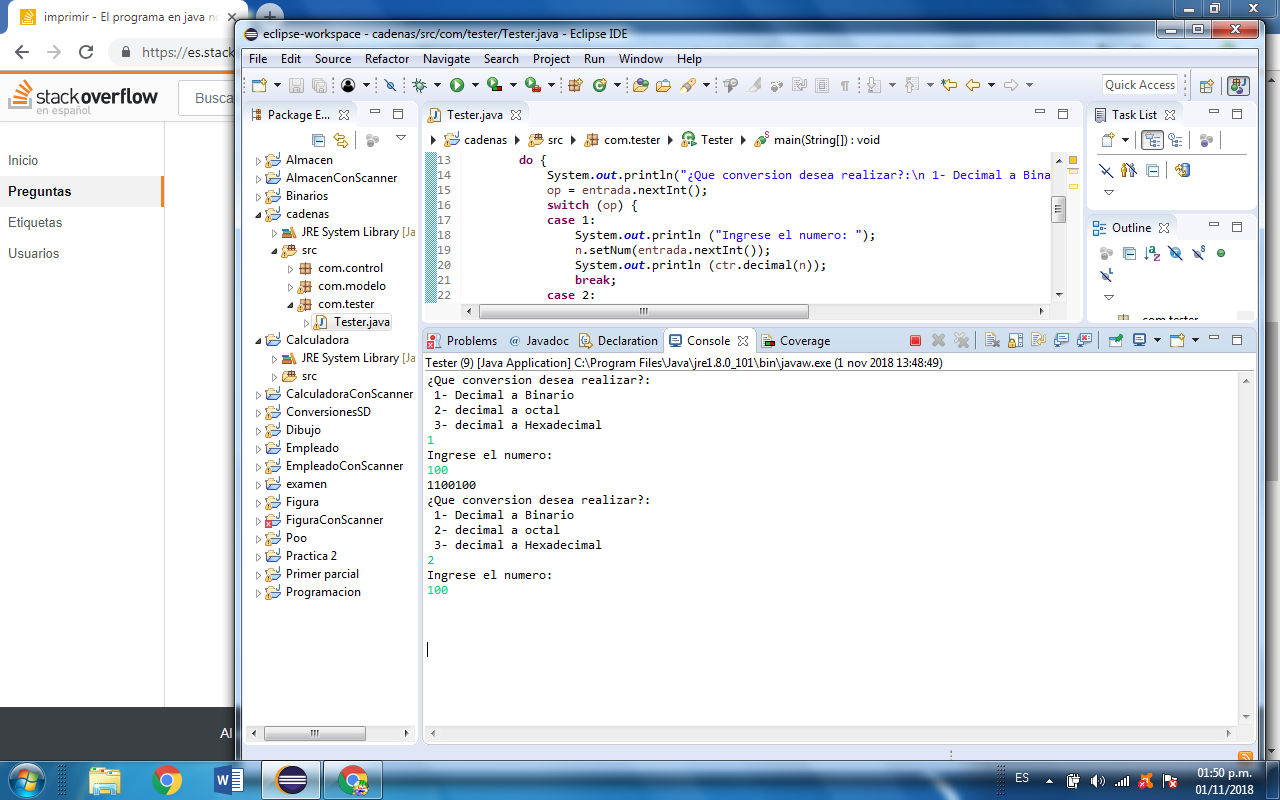Click the File Explorer icon in taskbar
This screenshot has width=1280, height=800.
pos(105,779)
